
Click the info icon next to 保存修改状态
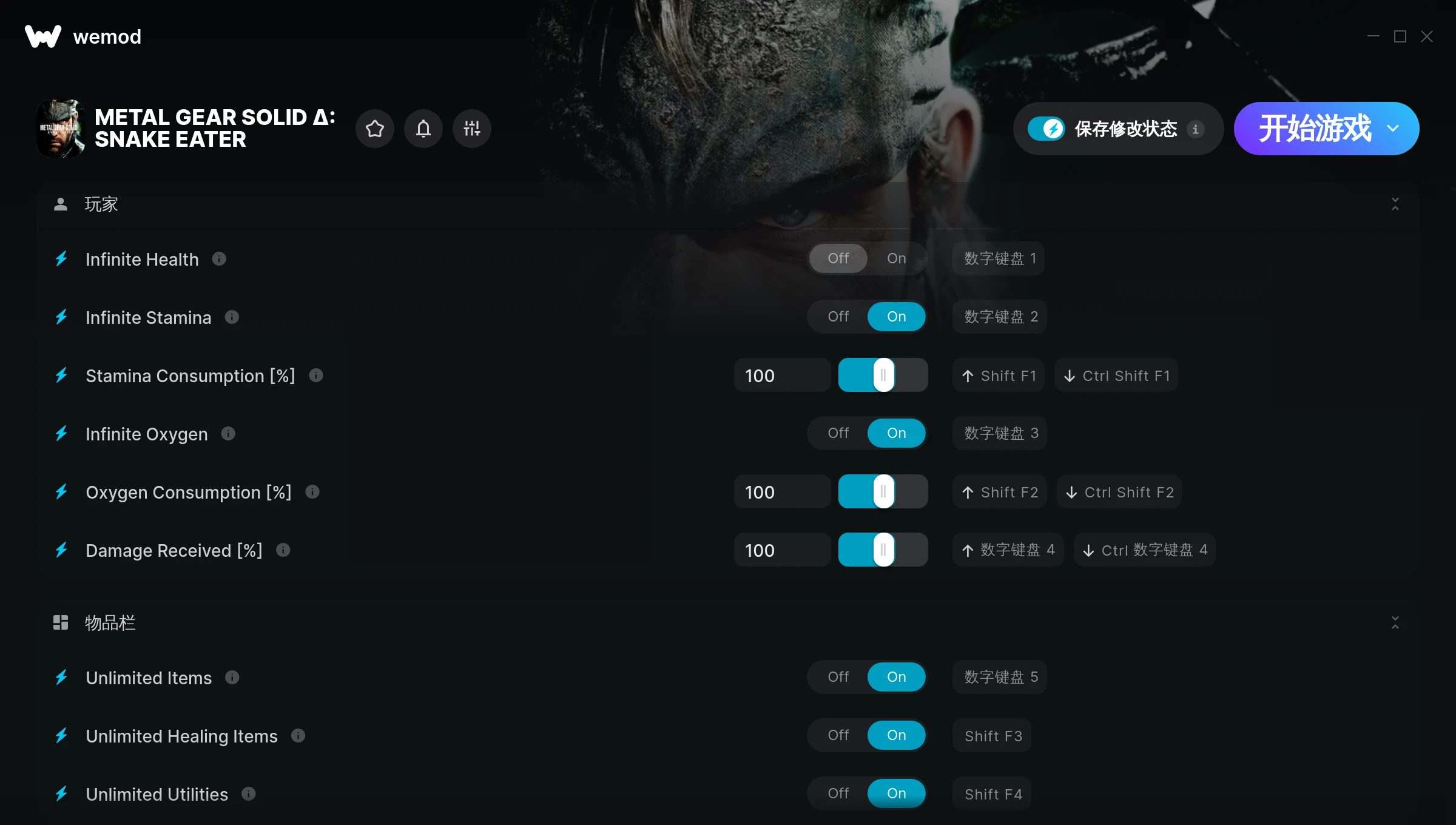[1195, 129]
